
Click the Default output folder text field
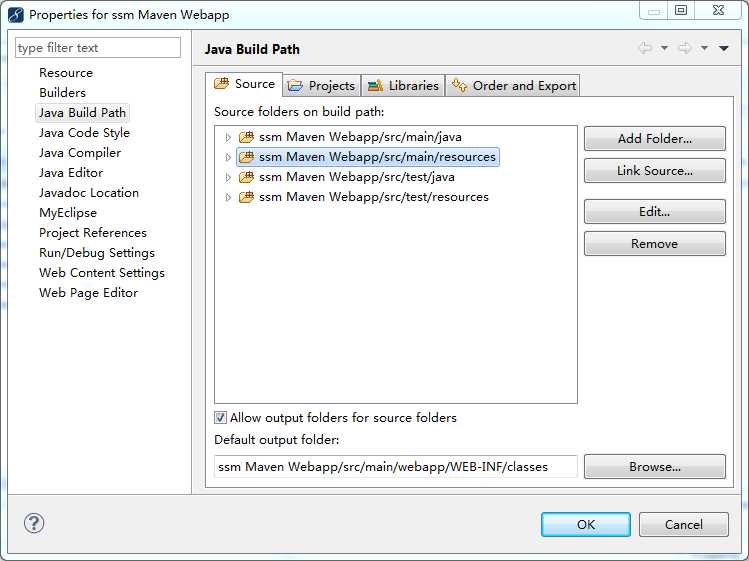tap(396, 466)
